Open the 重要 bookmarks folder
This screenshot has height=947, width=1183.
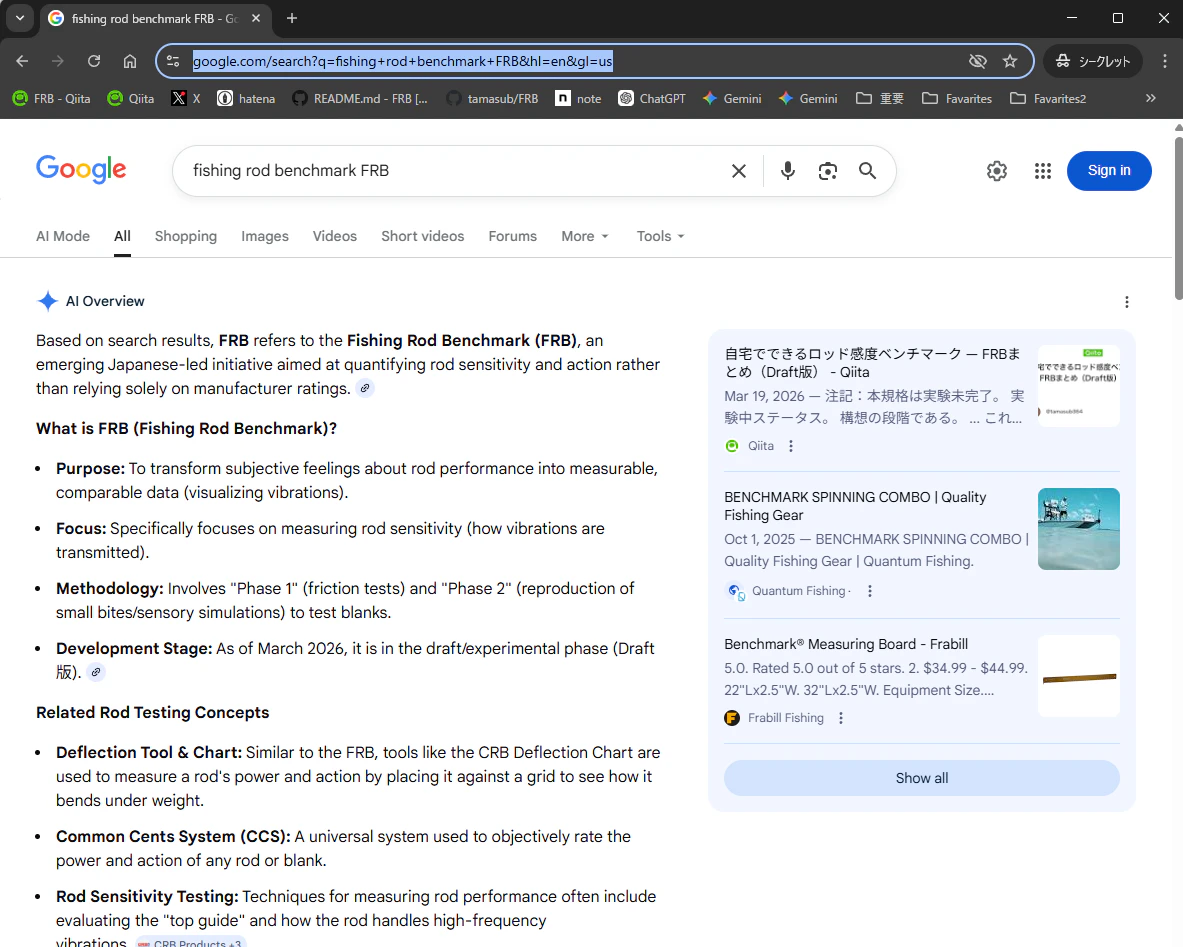(880, 98)
